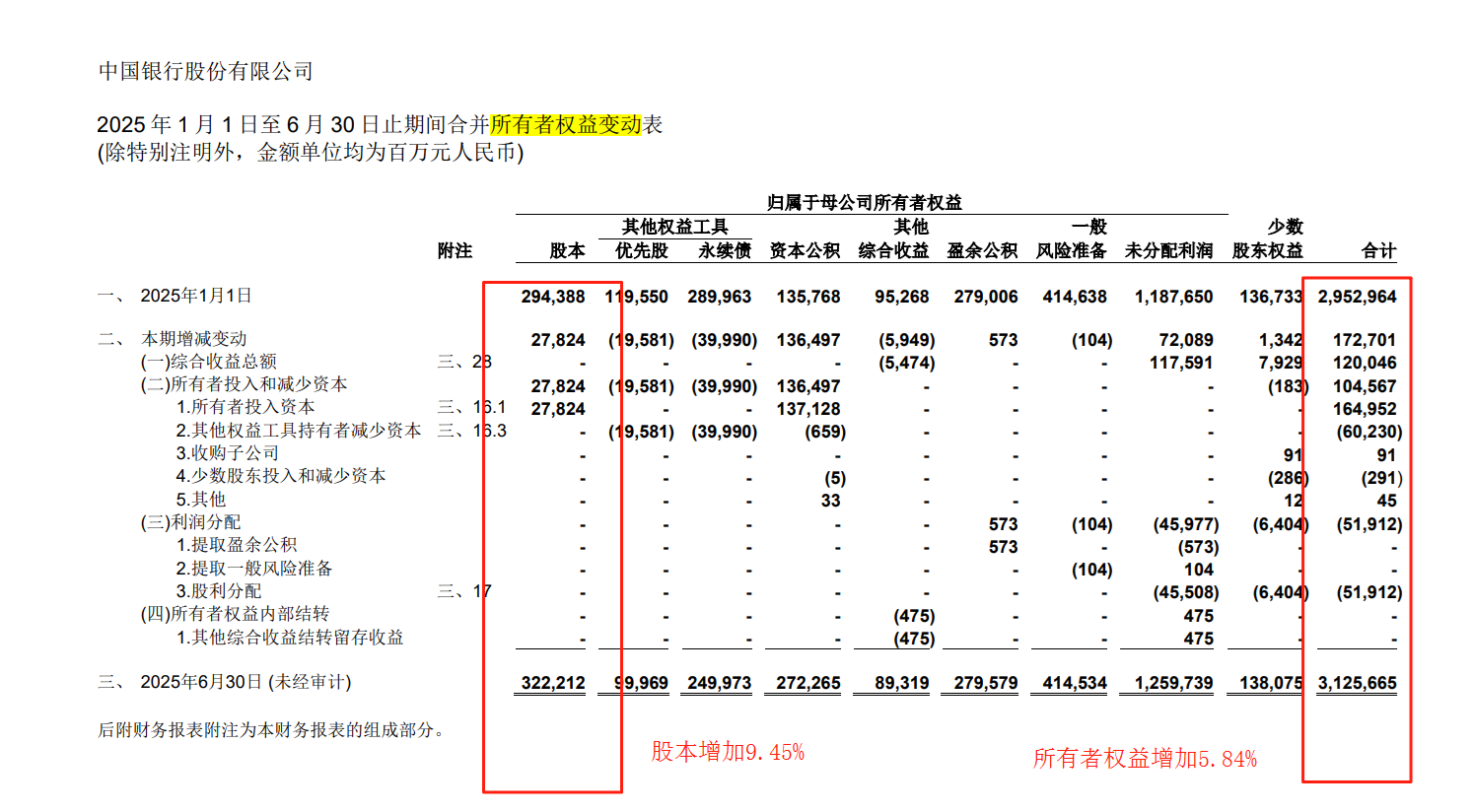Click the row label (三)利润分配
This screenshot has height=812, width=1473.
190,522
